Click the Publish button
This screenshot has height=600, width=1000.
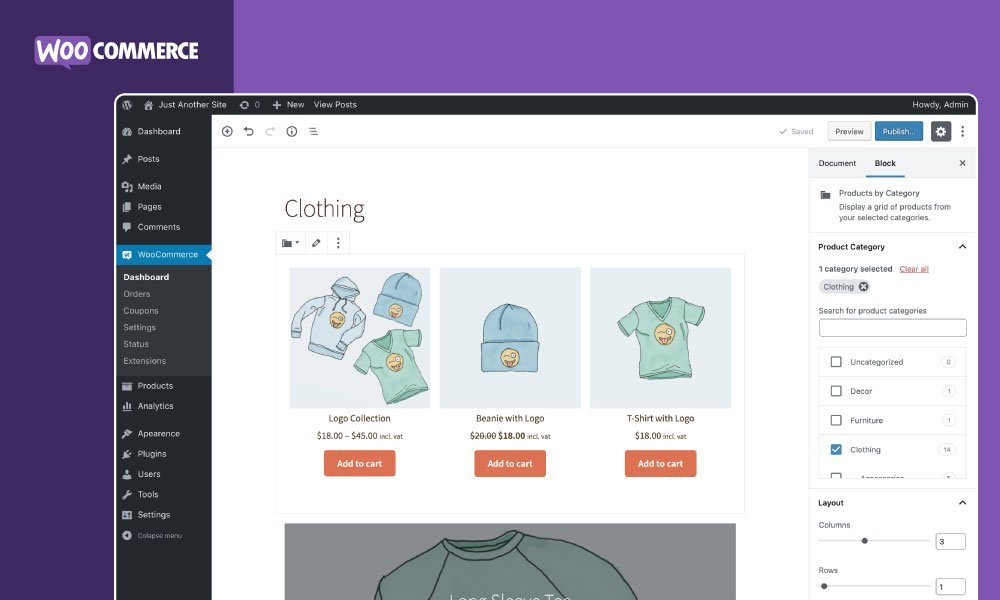(899, 131)
